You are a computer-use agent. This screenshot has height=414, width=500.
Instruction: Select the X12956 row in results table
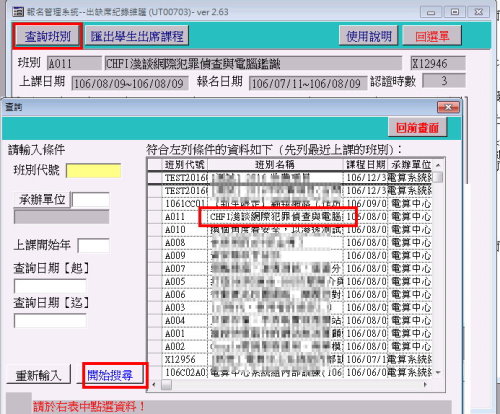tap(289, 360)
